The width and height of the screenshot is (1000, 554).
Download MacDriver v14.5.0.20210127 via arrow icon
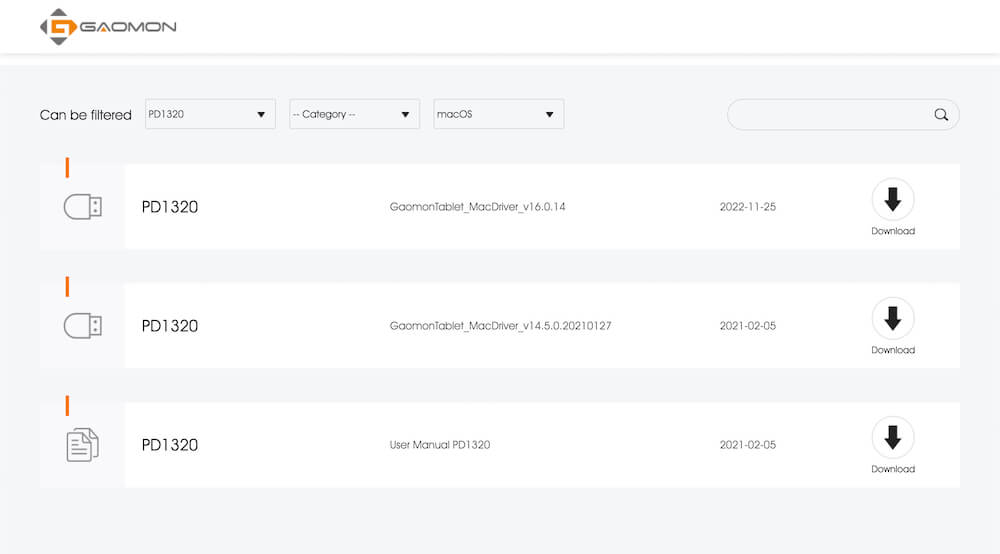tap(893, 318)
